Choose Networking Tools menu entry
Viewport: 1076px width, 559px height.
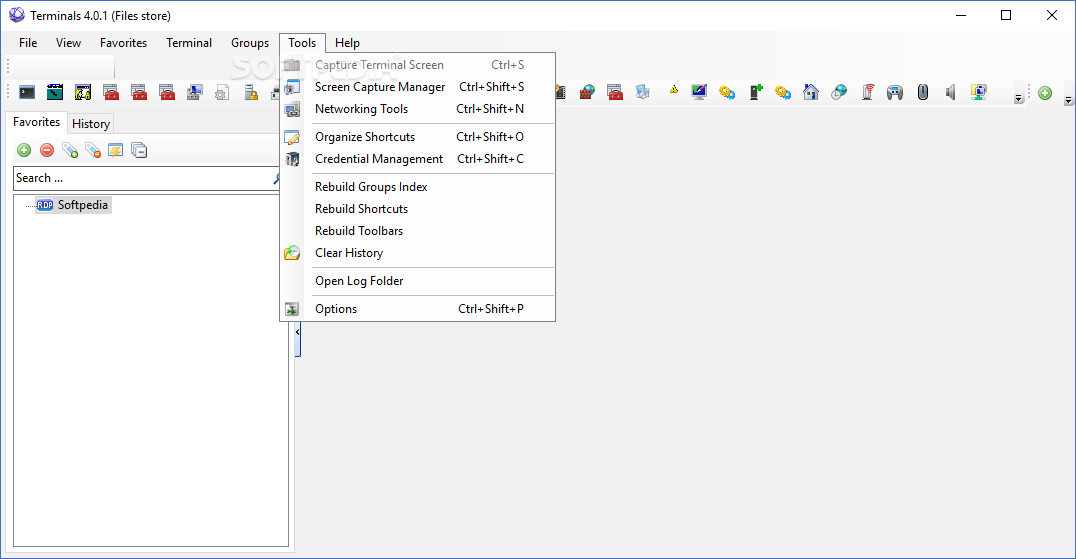[417, 109]
